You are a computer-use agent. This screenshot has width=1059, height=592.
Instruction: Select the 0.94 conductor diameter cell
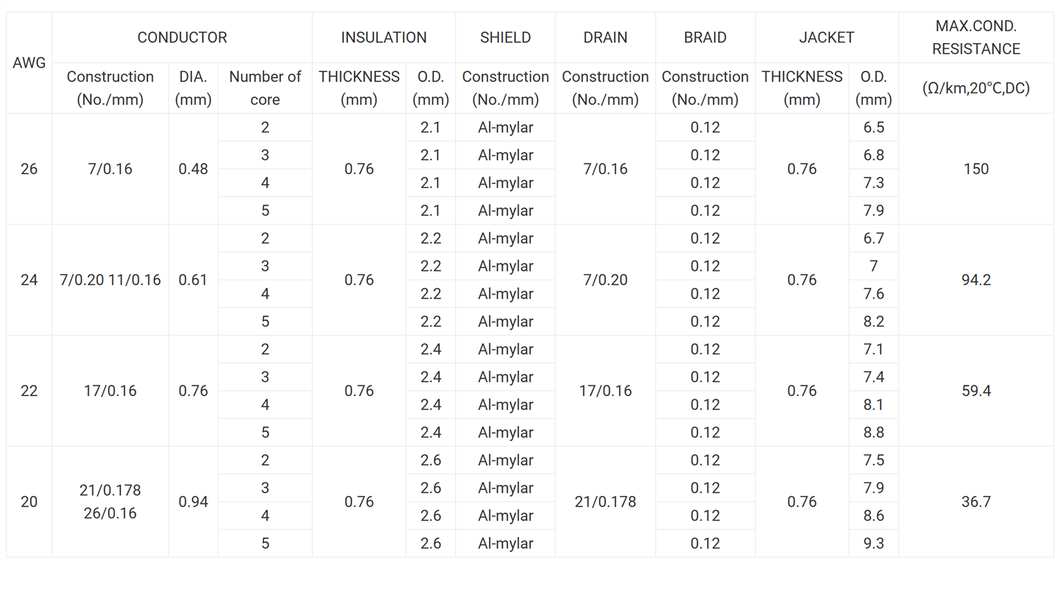tap(193, 502)
